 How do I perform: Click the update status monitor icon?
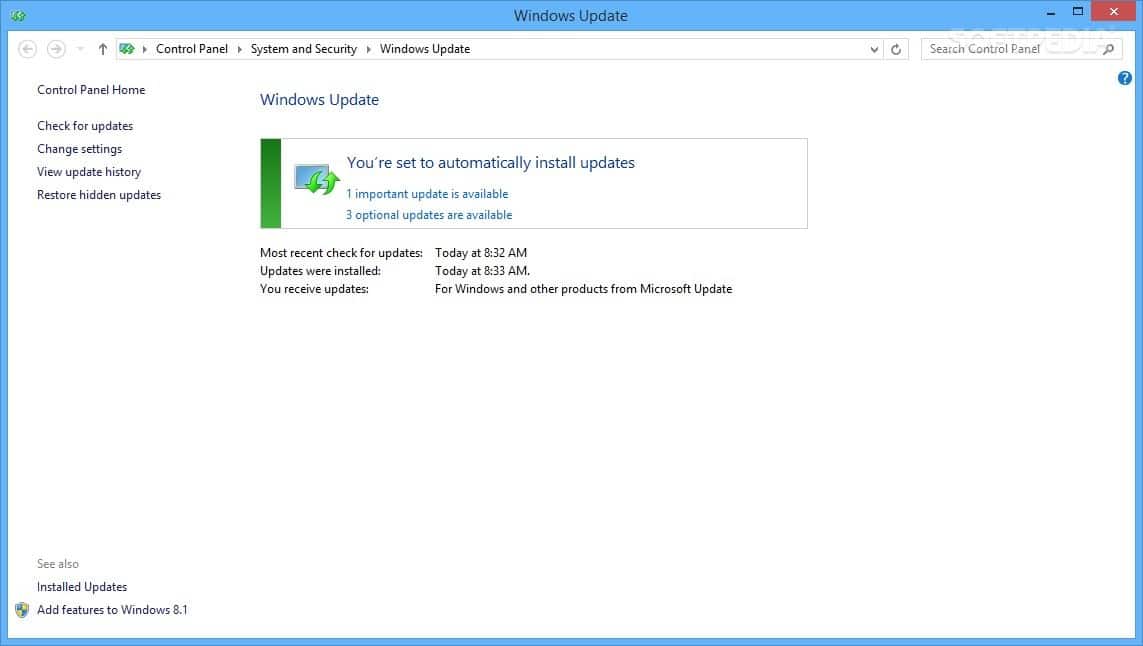coord(316,179)
